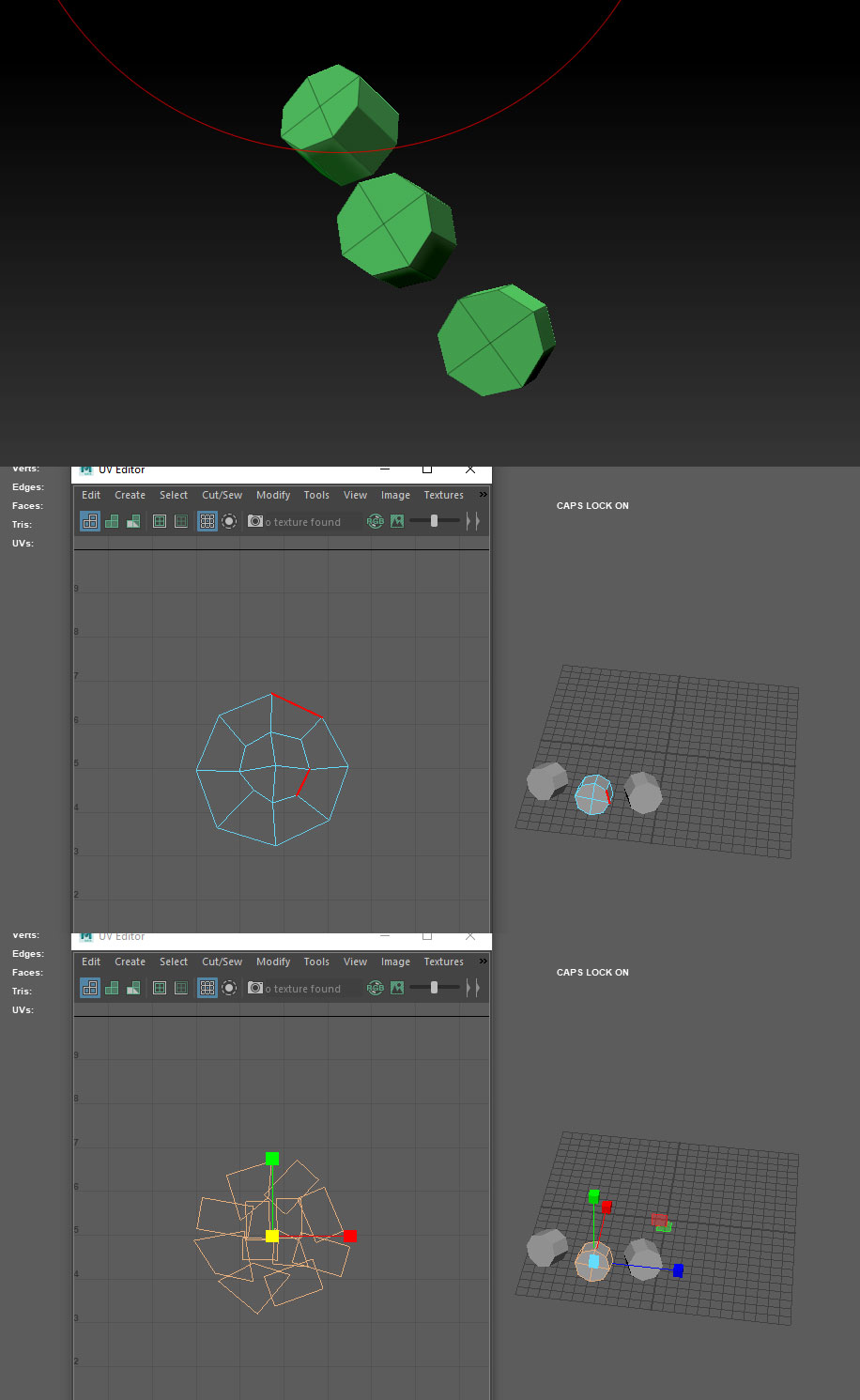Toggle isolate select in the cyan-wireframe UV Editor
Image resolution: width=860 pixels, height=1400 pixels.
click(229, 521)
